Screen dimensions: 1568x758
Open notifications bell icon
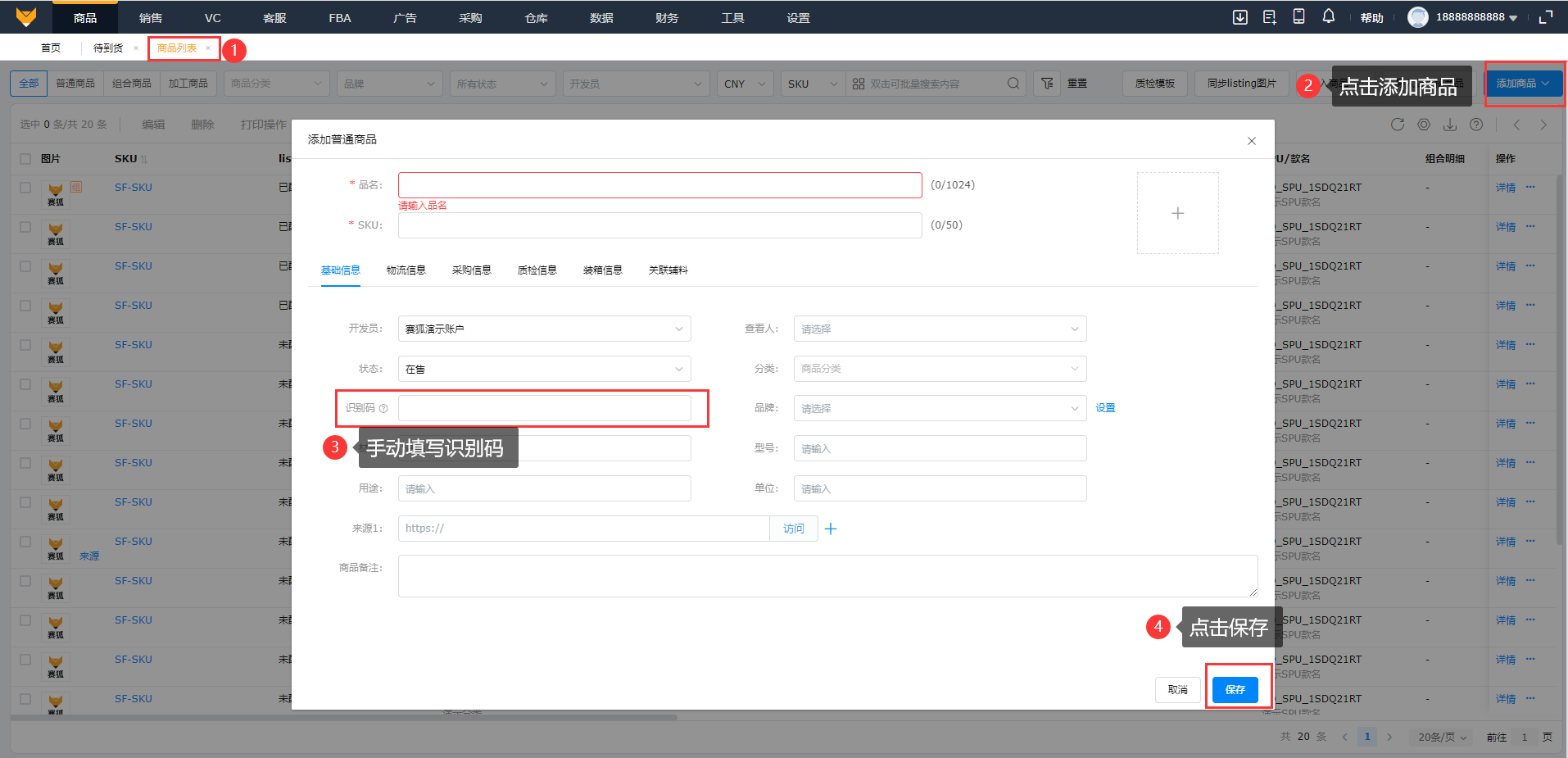[x=1329, y=16]
